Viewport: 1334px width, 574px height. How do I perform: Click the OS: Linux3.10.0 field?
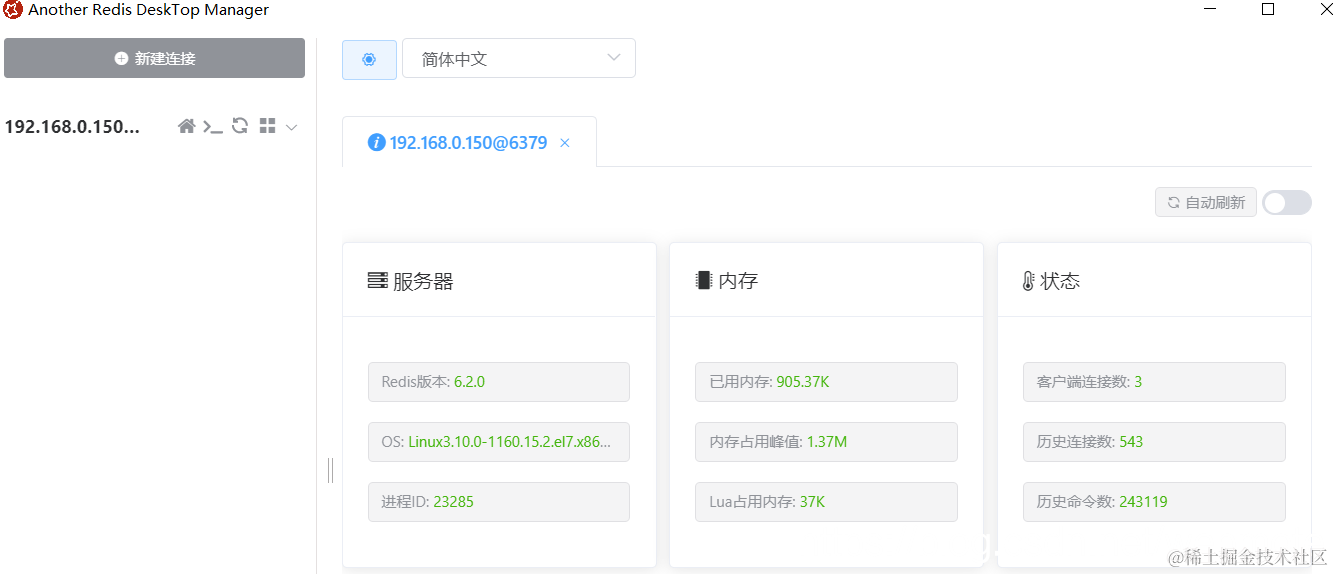(x=499, y=442)
